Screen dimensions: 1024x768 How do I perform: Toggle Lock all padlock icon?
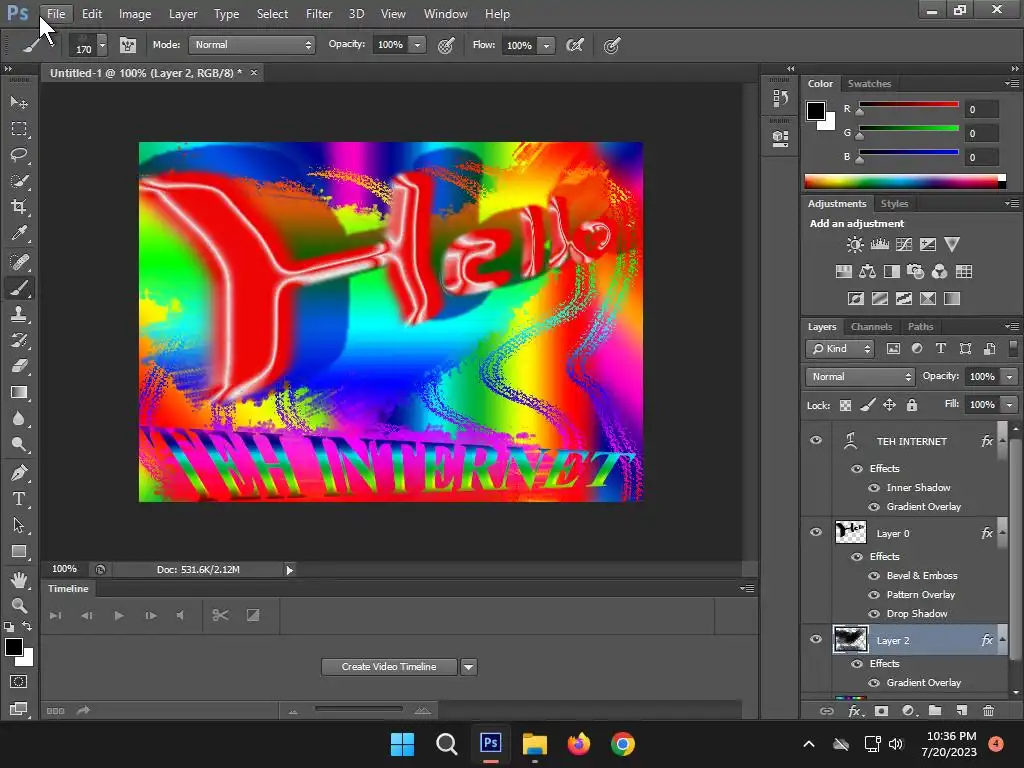click(x=912, y=406)
